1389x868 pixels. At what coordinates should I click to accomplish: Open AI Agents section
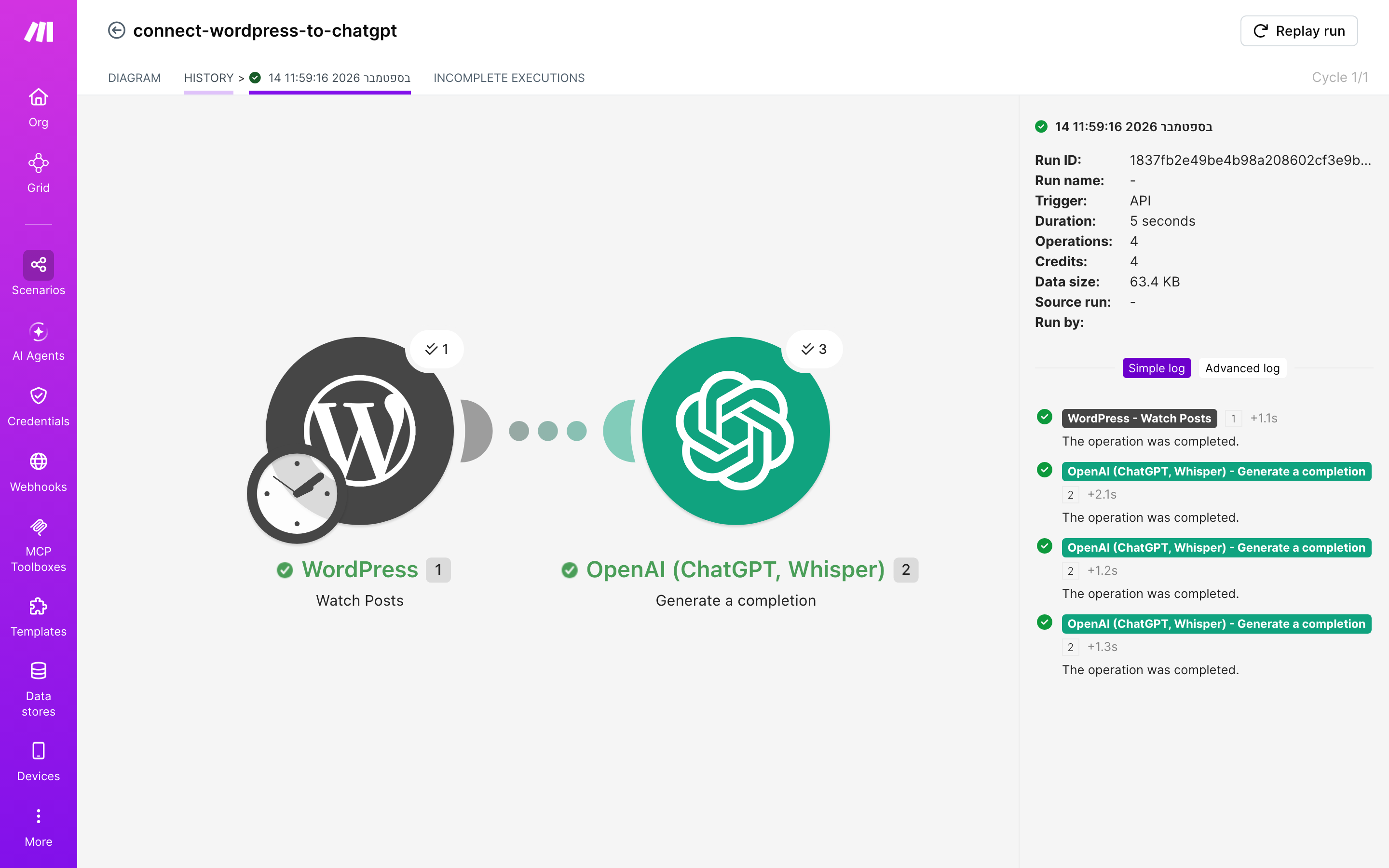(x=39, y=341)
